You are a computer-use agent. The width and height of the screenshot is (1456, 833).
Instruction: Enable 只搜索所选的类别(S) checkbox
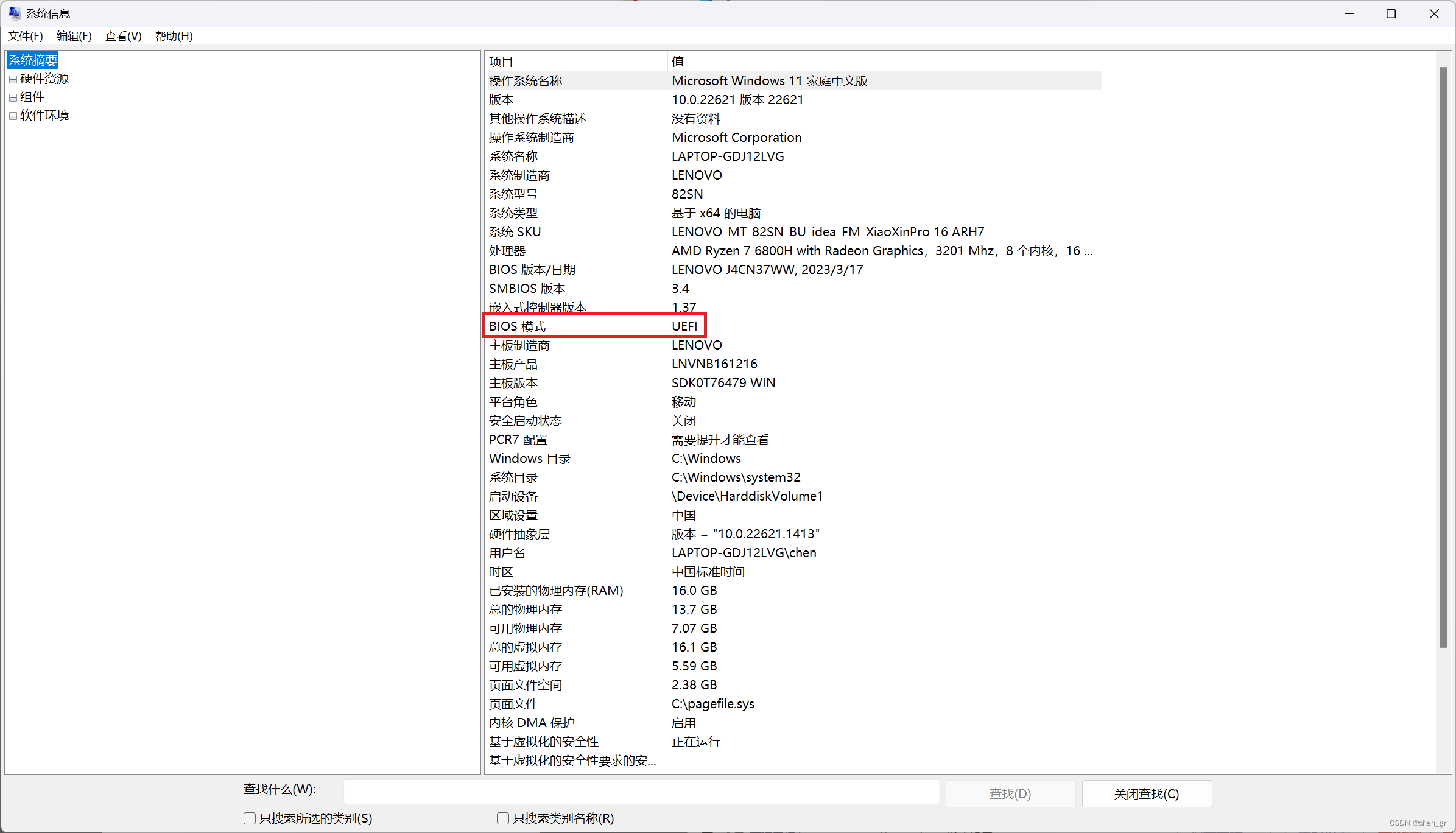tap(249, 818)
